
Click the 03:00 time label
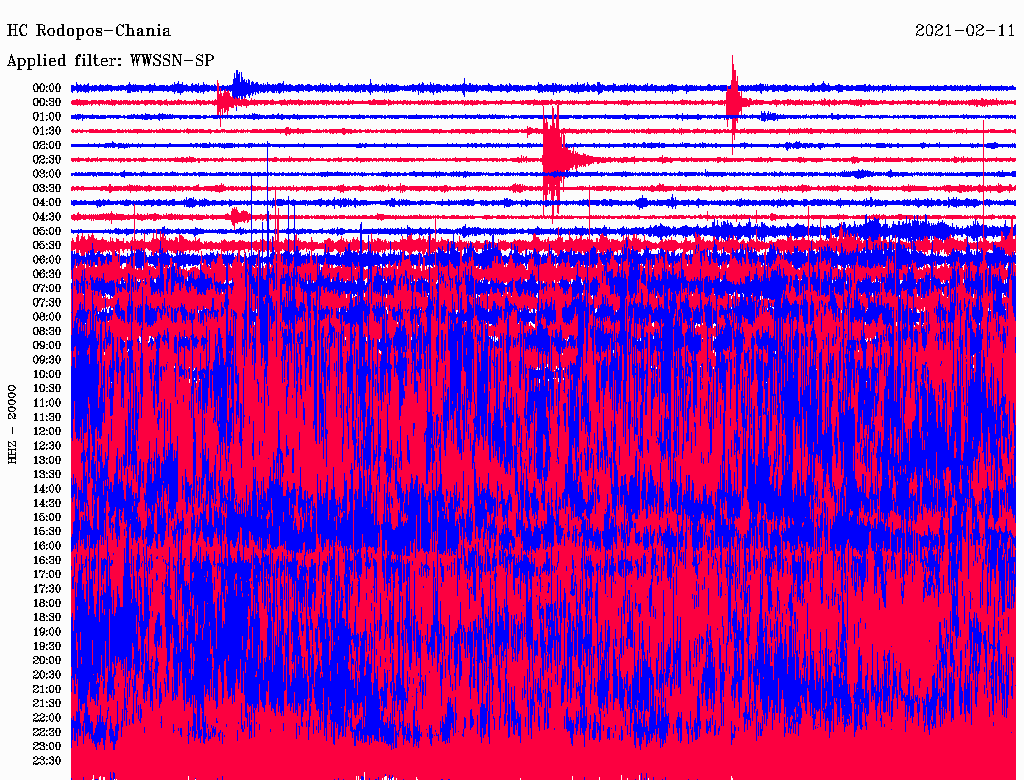tap(47, 174)
